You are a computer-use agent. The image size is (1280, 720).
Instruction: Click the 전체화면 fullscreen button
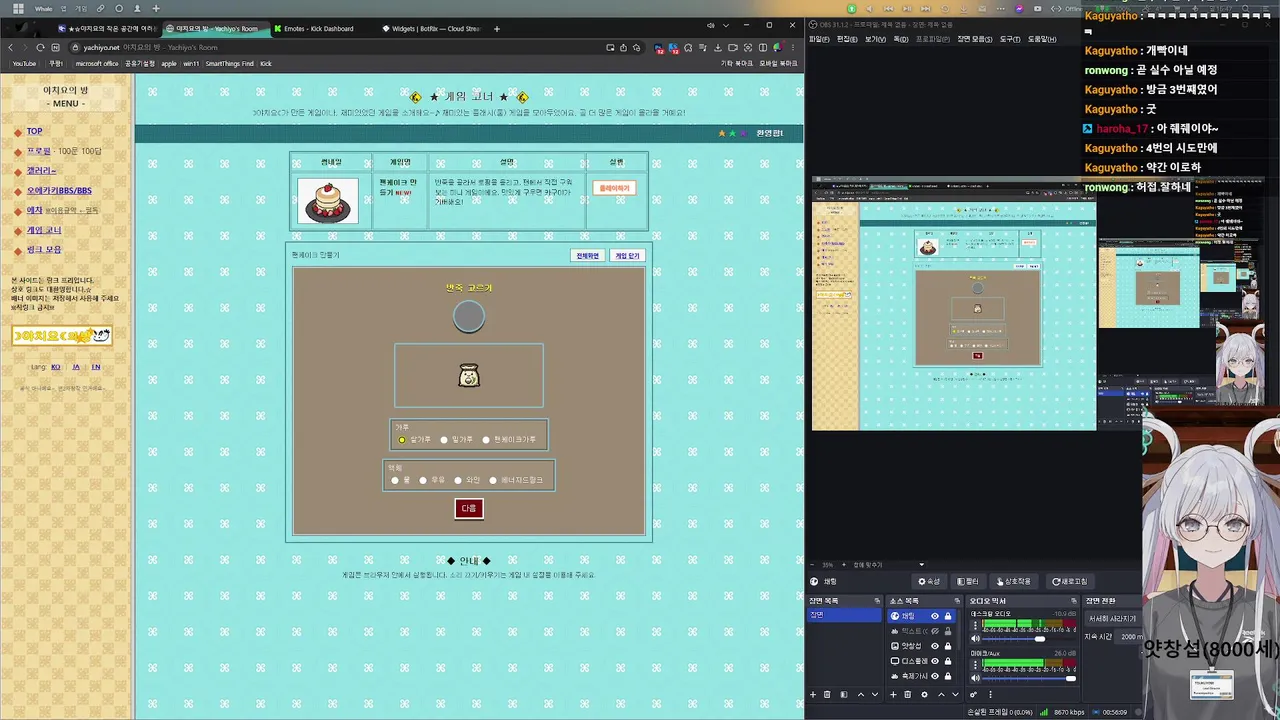(x=587, y=256)
